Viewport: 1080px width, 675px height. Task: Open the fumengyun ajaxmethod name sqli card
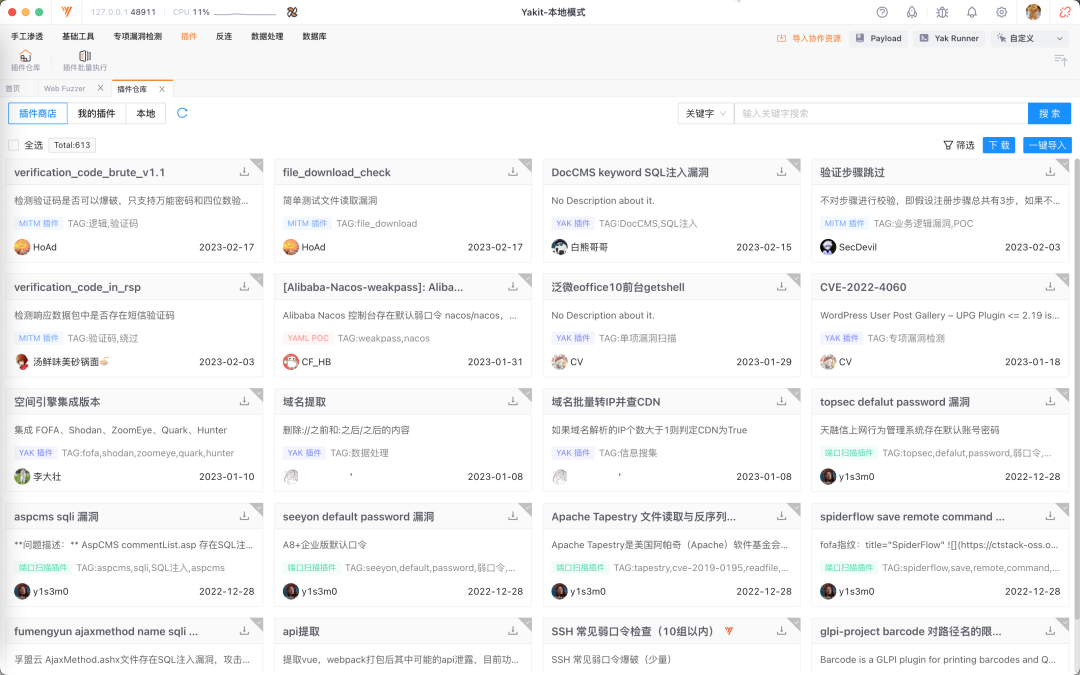[x=134, y=646]
